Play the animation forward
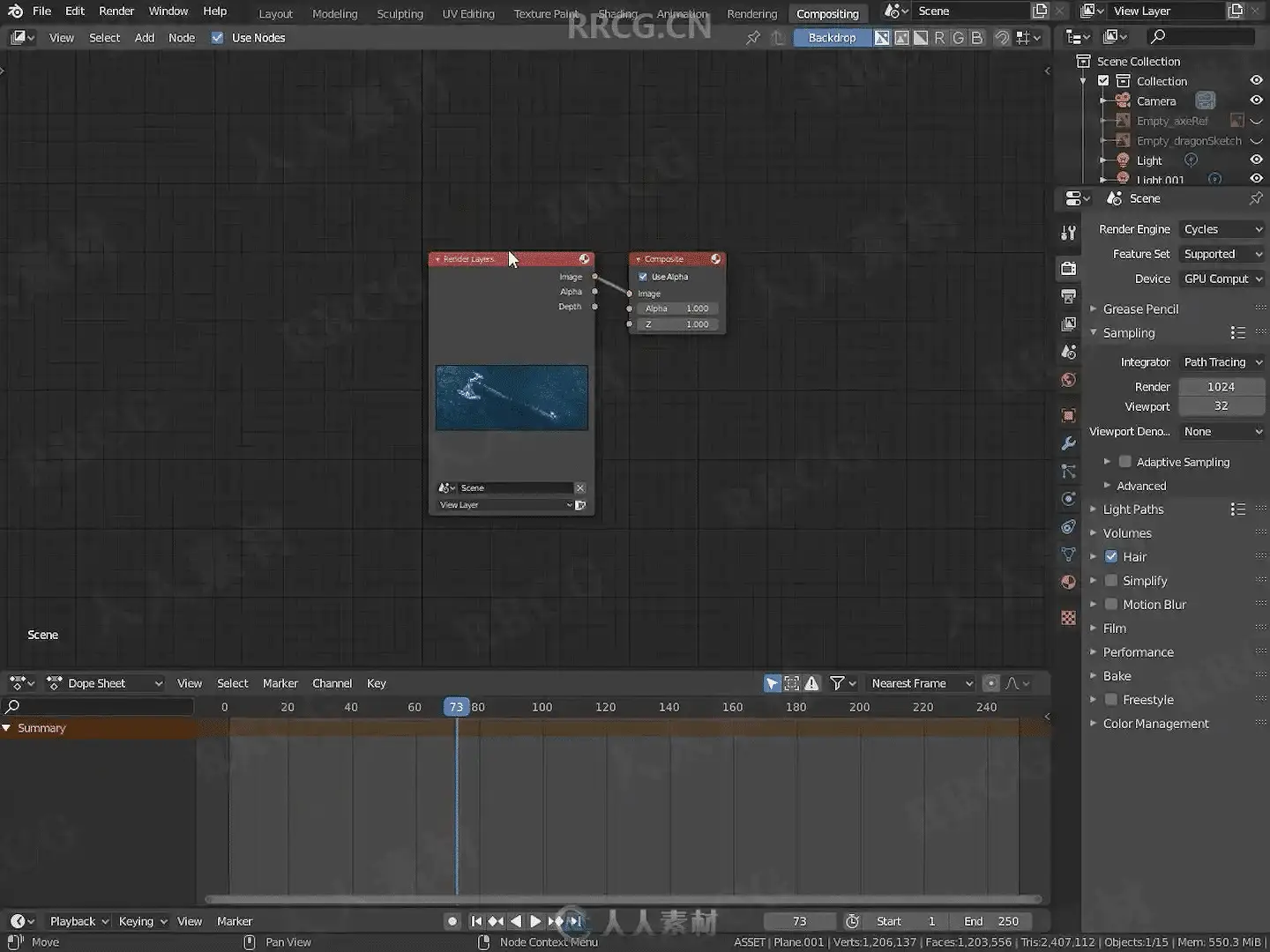Screen dimensions: 1270x952 tap(535, 921)
